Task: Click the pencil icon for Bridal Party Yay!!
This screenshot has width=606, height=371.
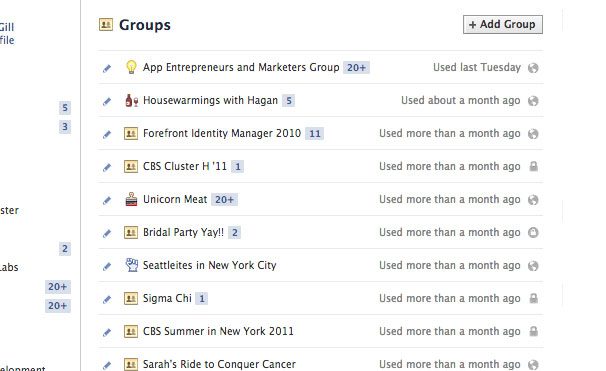Action: 107,233
